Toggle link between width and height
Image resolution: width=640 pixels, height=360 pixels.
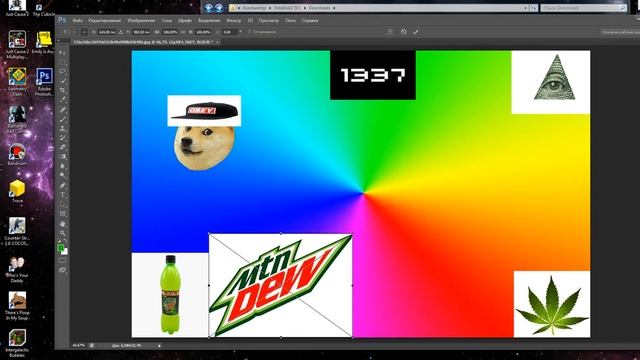[183, 32]
